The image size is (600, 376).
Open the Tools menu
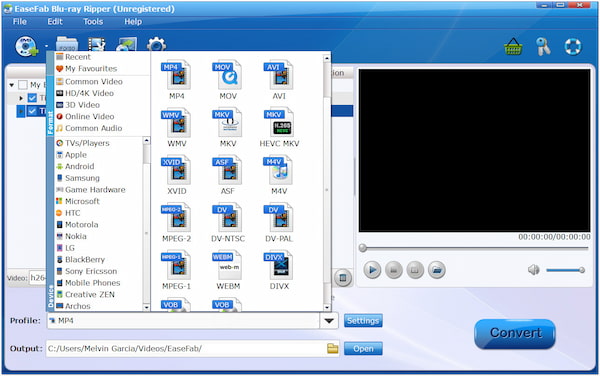click(x=93, y=21)
